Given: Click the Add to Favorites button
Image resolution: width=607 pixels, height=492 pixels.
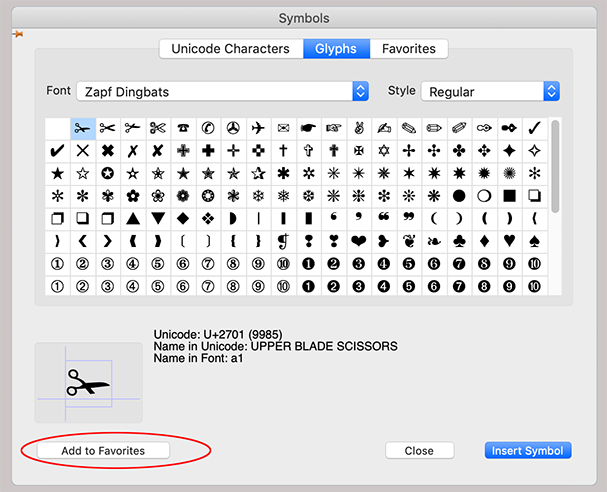Looking at the screenshot, I should coord(103,451).
